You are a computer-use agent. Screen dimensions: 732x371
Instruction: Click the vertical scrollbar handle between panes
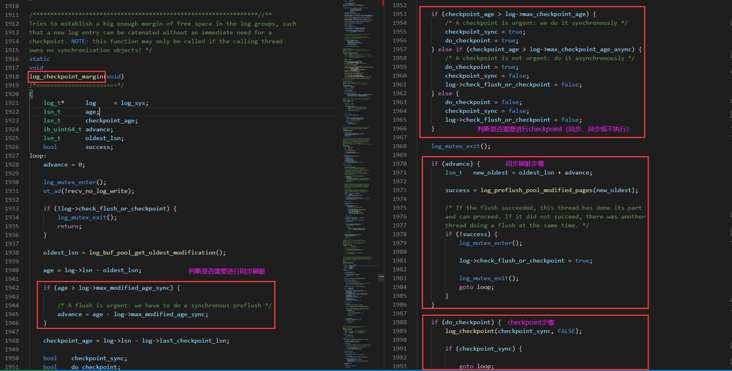pyautogui.click(x=381, y=277)
